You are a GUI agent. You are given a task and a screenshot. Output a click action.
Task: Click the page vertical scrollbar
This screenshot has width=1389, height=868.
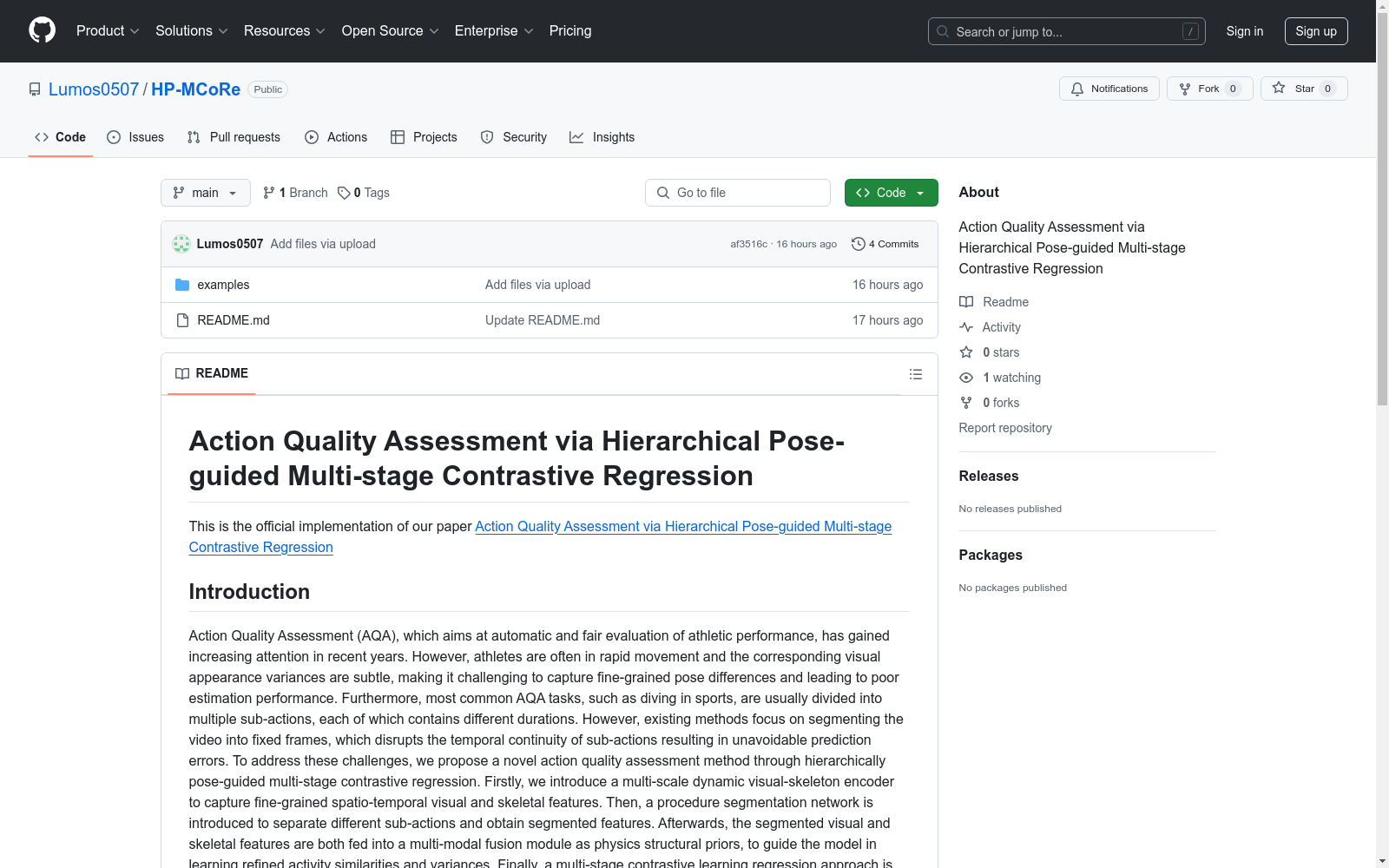[x=1382, y=208]
